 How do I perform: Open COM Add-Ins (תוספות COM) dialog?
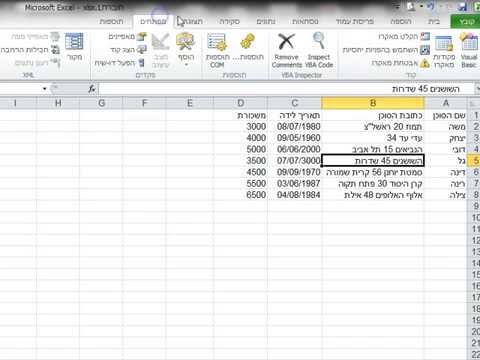click(217, 50)
